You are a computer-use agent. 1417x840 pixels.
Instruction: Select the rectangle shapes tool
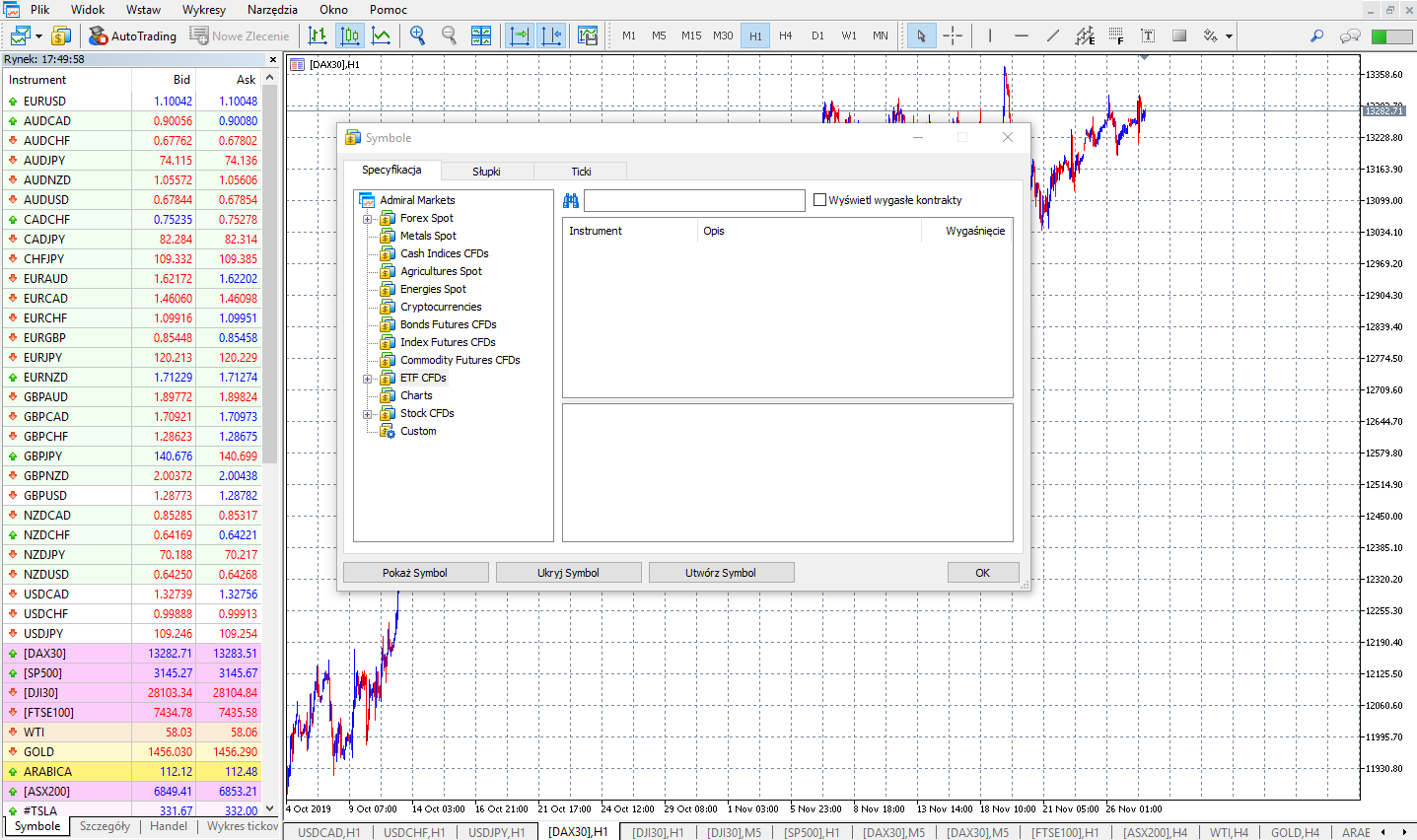[x=1179, y=35]
